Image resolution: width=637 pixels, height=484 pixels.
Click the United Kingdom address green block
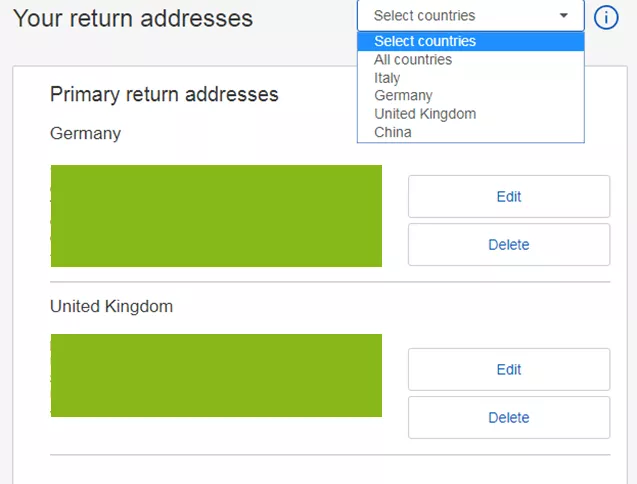(216, 375)
